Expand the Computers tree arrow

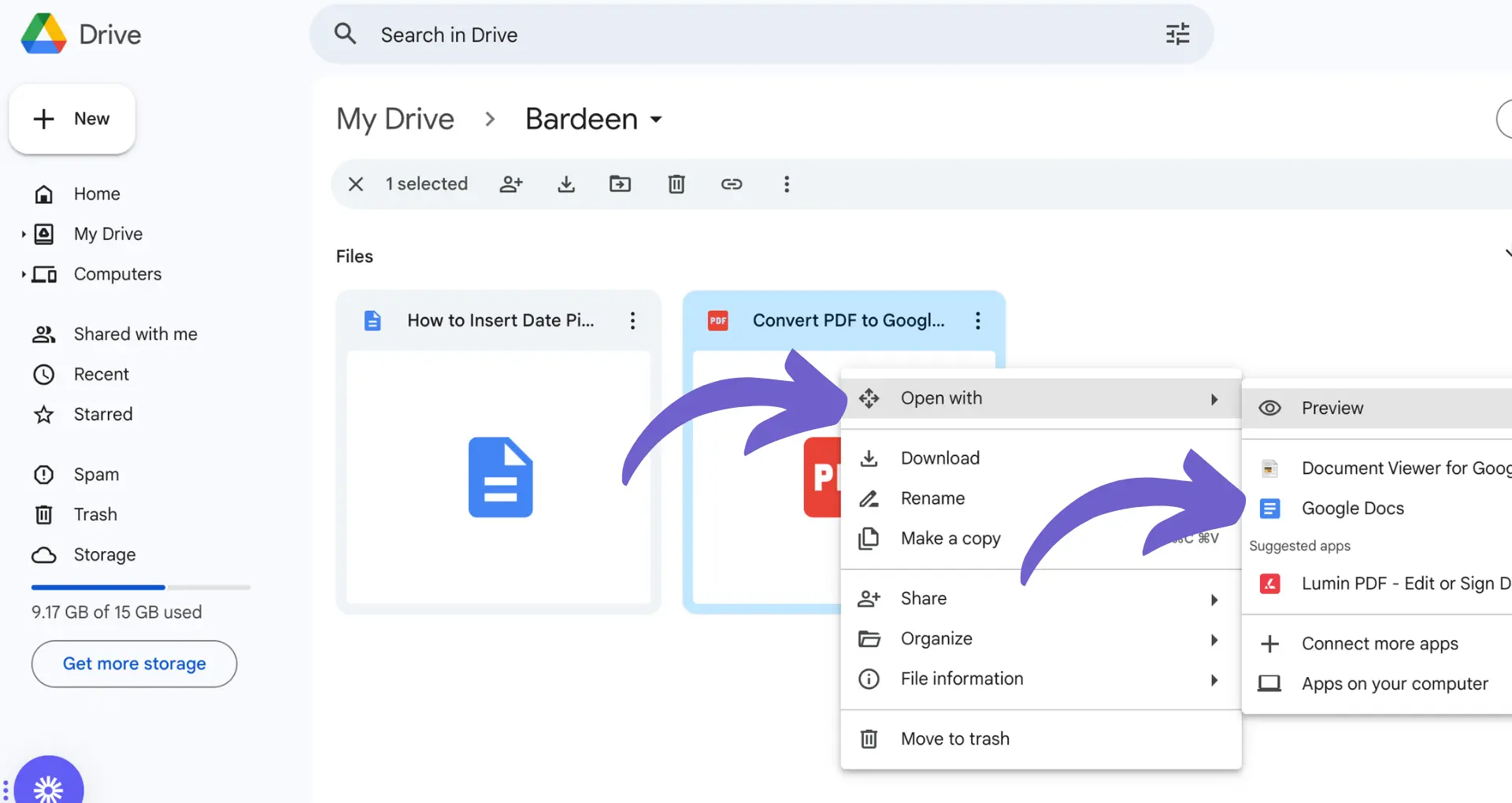pyautogui.click(x=23, y=274)
